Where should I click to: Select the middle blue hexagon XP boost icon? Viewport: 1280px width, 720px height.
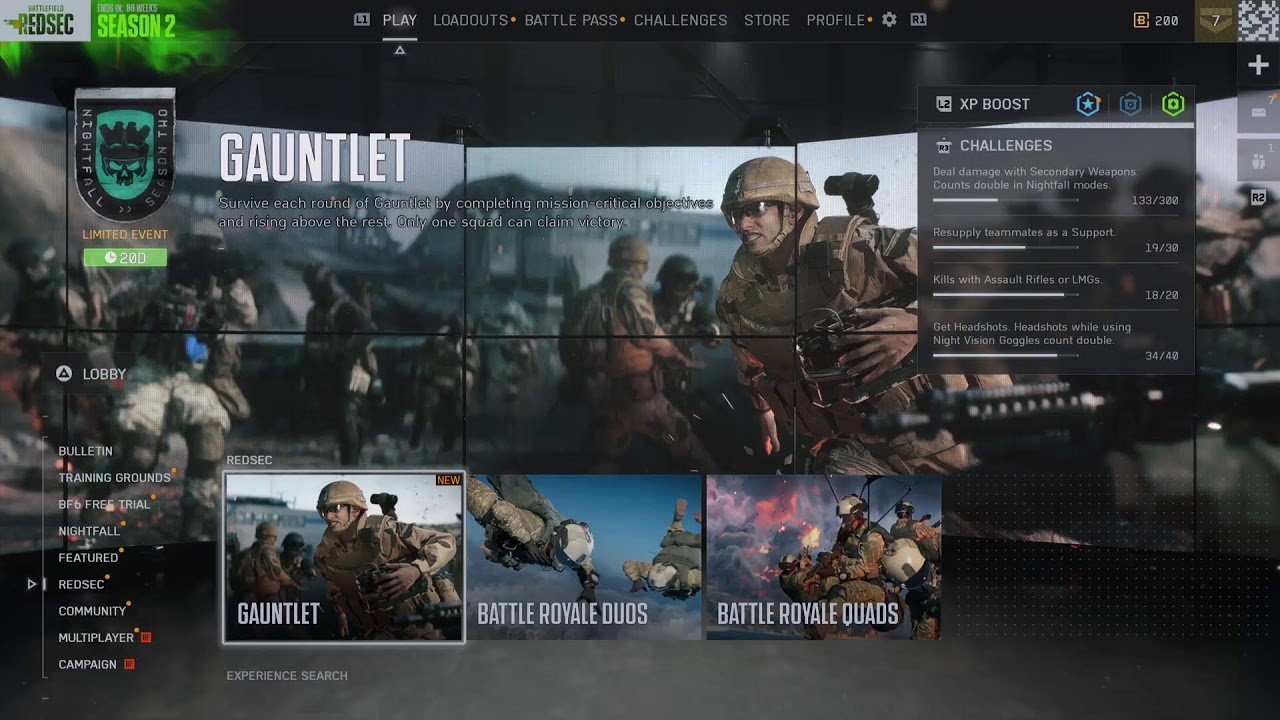click(1130, 104)
